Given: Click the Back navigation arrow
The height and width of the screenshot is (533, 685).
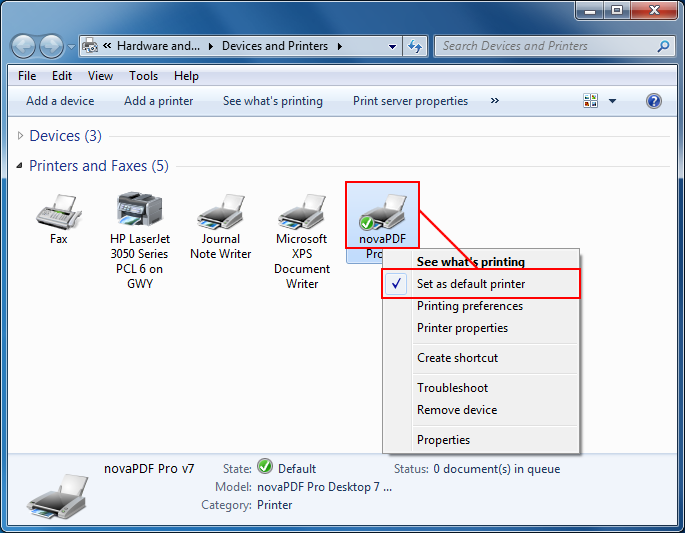Looking at the screenshot, I should 23,46.
